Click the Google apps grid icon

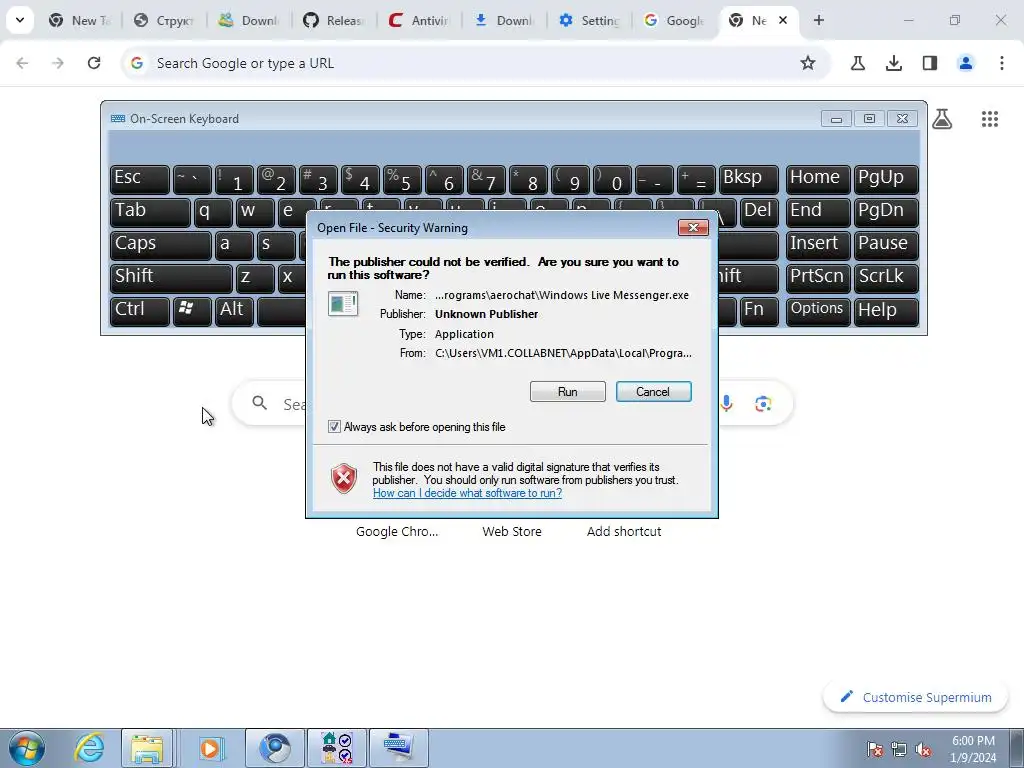[x=989, y=119]
